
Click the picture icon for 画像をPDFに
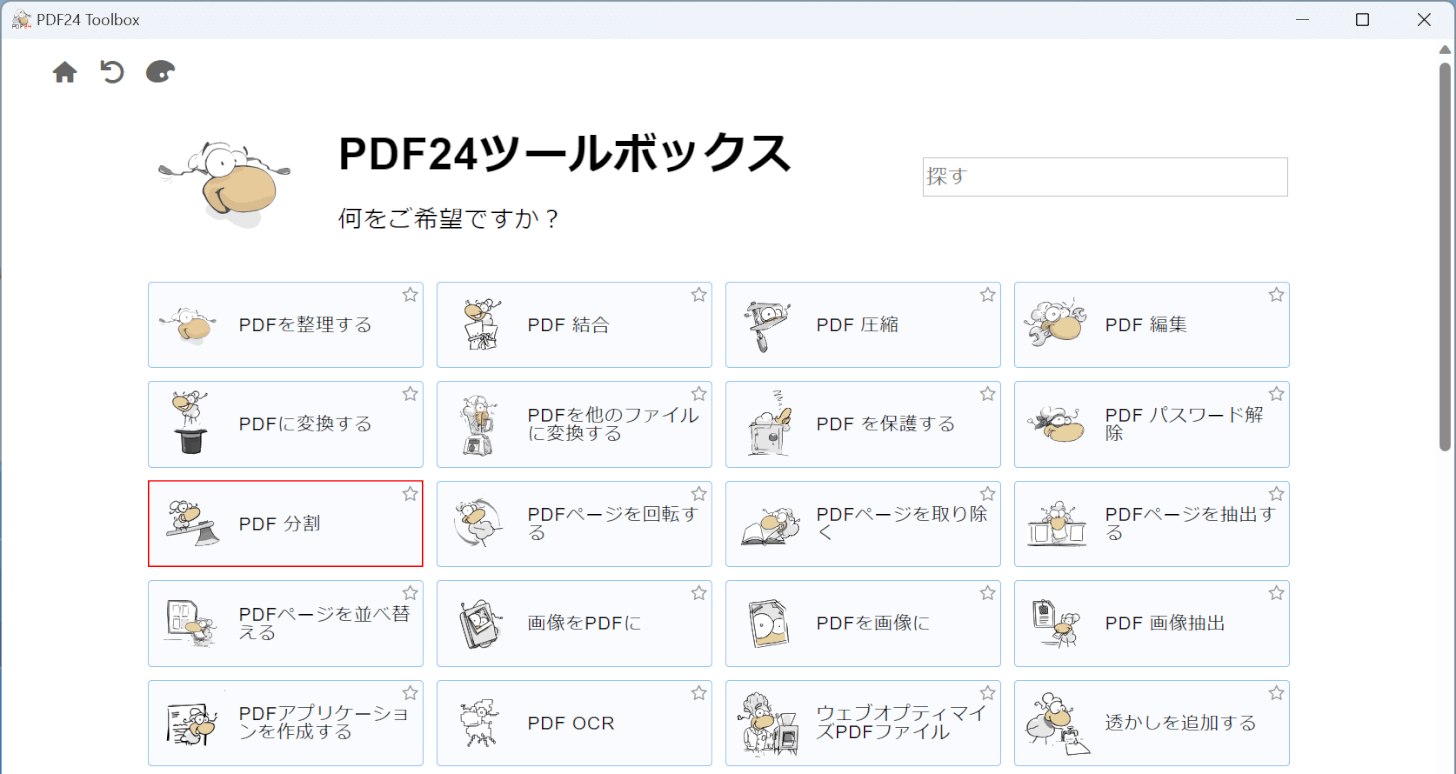click(480, 626)
